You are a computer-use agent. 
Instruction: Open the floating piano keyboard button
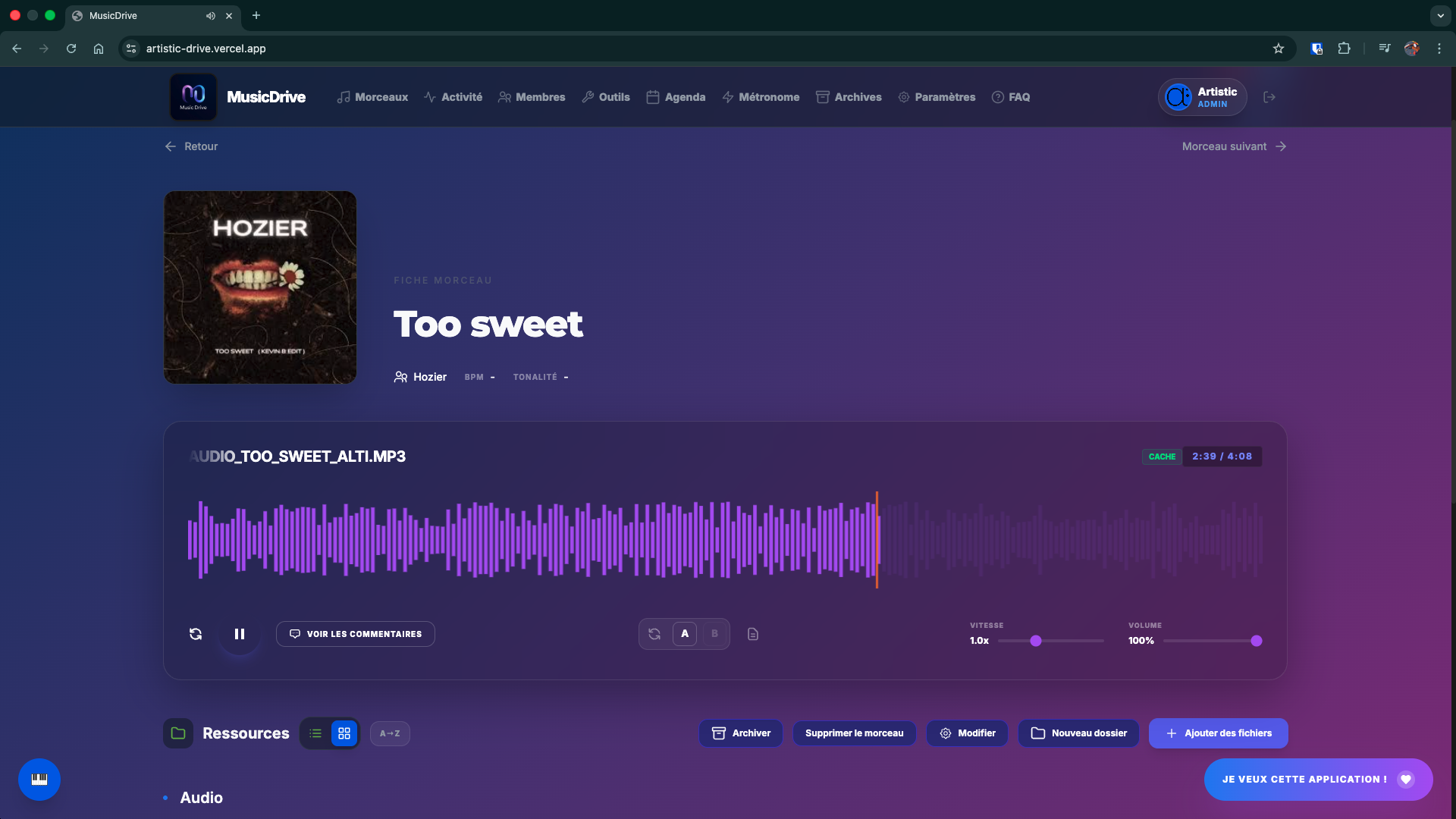click(39, 780)
